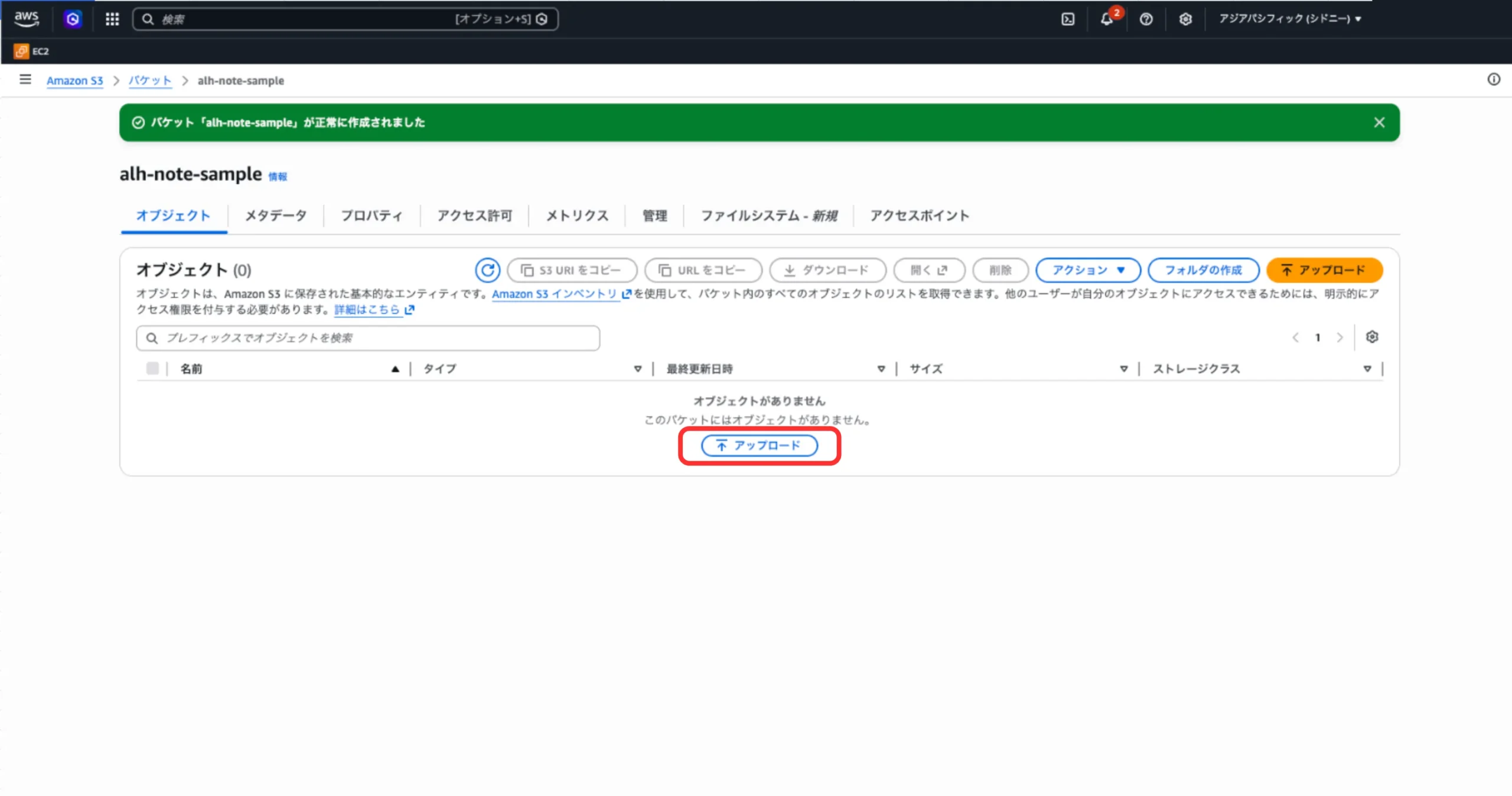The image size is (1512, 796).
Task: Click the 削除 button
Action: tap(1001, 270)
